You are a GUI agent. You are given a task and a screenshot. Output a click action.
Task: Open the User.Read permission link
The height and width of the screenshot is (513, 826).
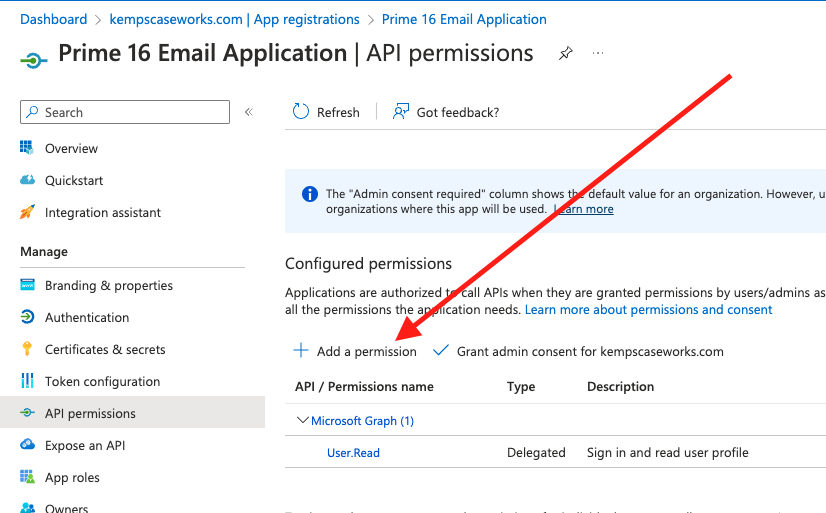click(x=353, y=452)
